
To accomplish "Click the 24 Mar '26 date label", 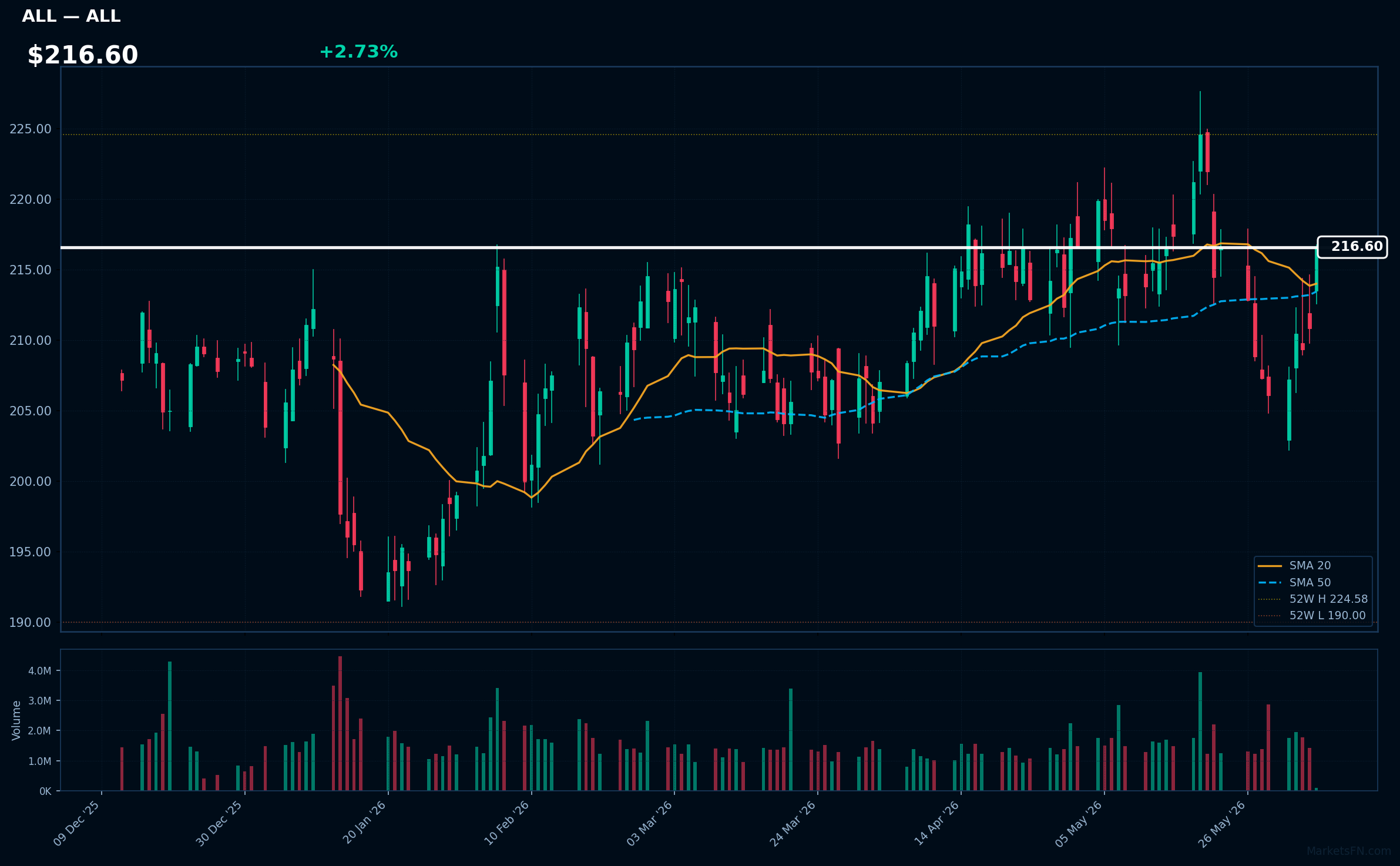I will (793, 824).
